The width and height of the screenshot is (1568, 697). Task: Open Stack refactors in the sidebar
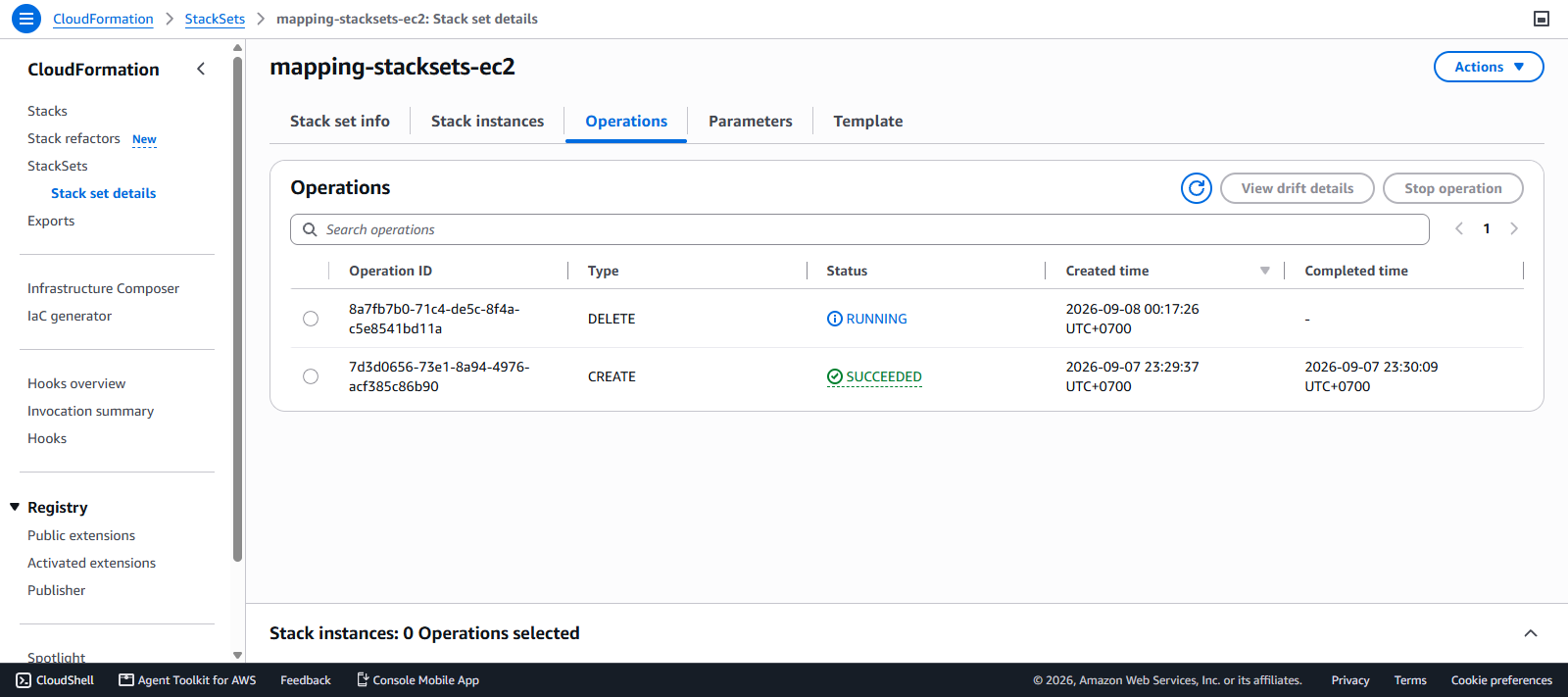[x=73, y=138]
